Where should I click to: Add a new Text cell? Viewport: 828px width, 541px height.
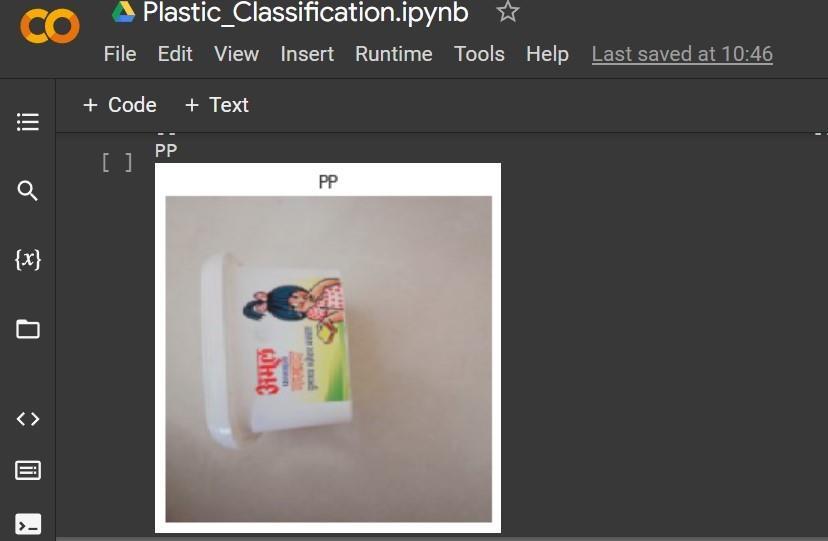(217, 105)
